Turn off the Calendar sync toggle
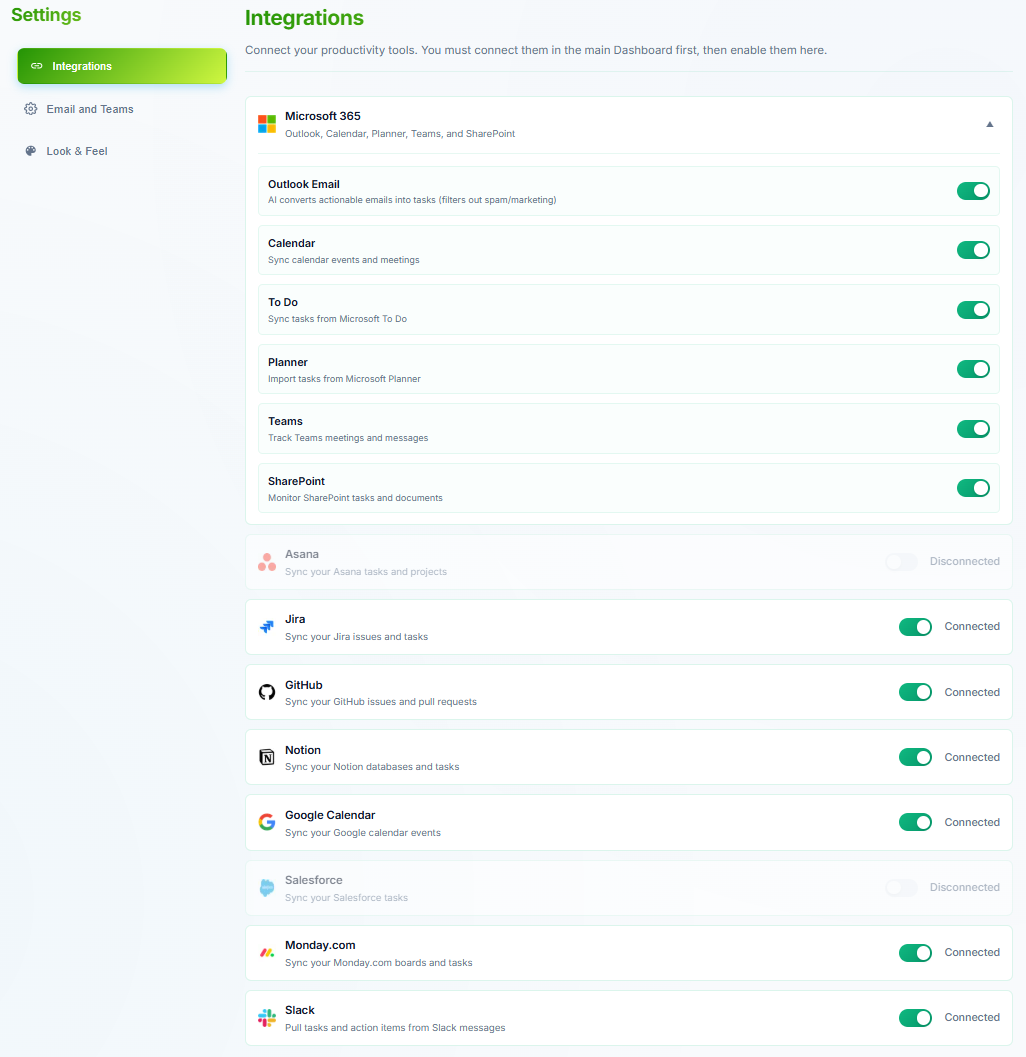Viewport: 1026px width, 1057px height. pyautogui.click(x=973, y=250)
